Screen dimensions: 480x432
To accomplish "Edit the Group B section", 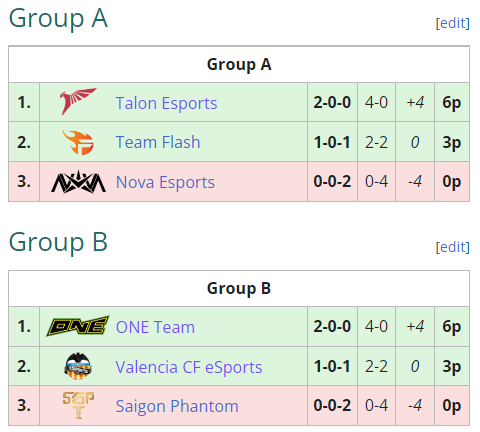I will [453, 247].
